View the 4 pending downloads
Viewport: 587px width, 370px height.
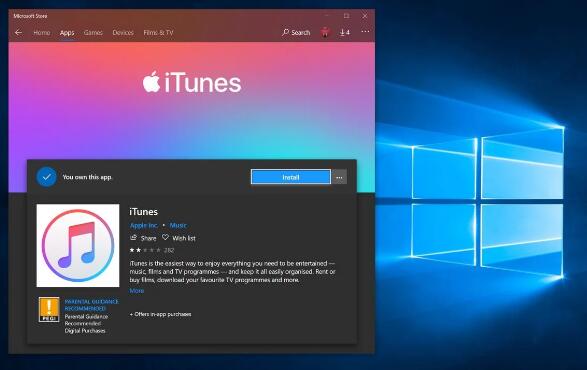pos(345,33)
